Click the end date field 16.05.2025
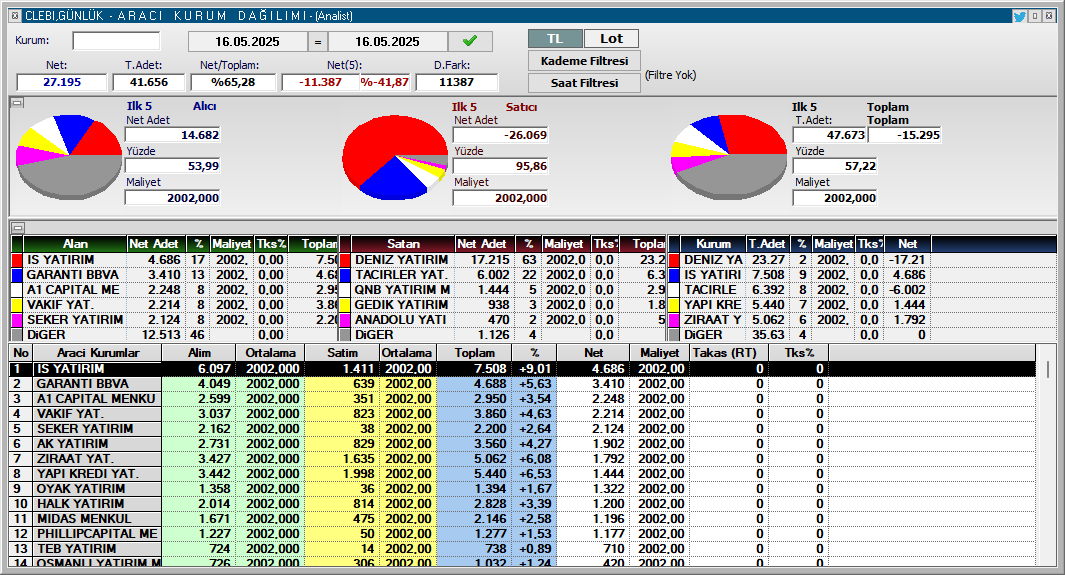This screenshot has width=1065, height=575. [x=387, y=41]
